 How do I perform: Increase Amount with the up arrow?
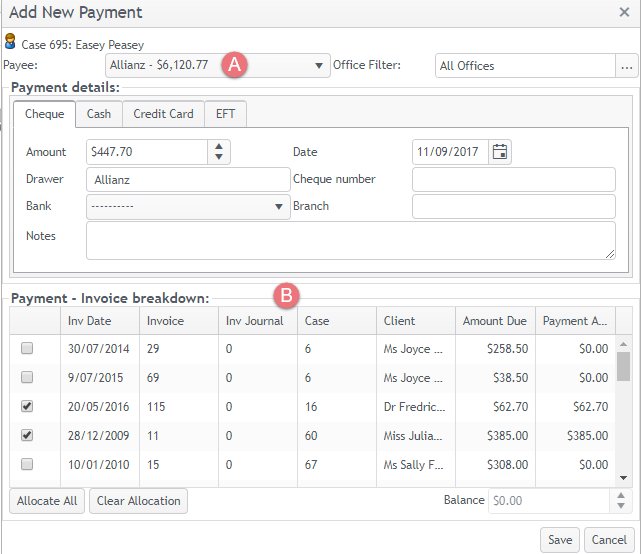coord(219,147)
